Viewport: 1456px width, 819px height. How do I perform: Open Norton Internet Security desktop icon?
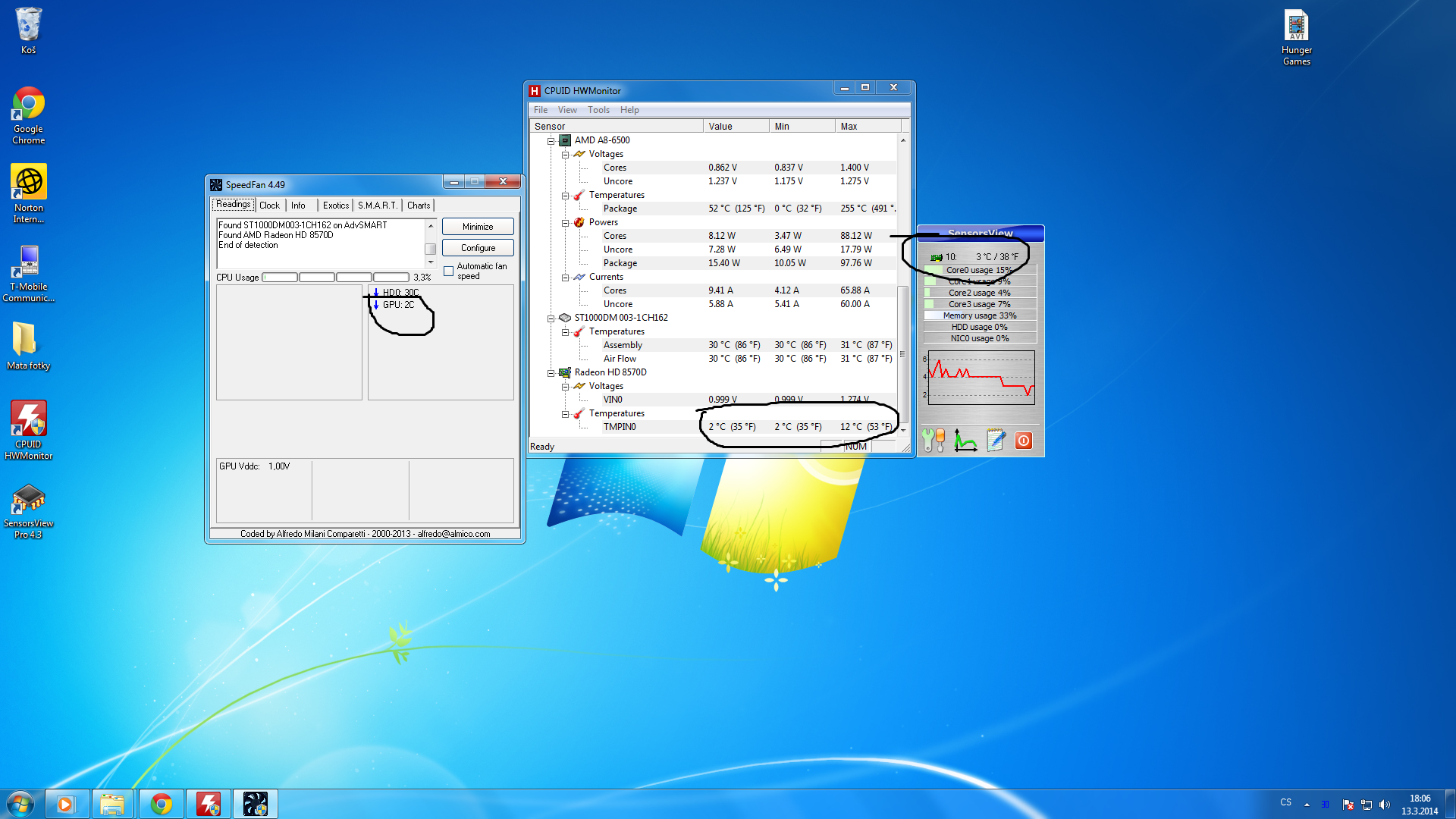pos(28,194)
